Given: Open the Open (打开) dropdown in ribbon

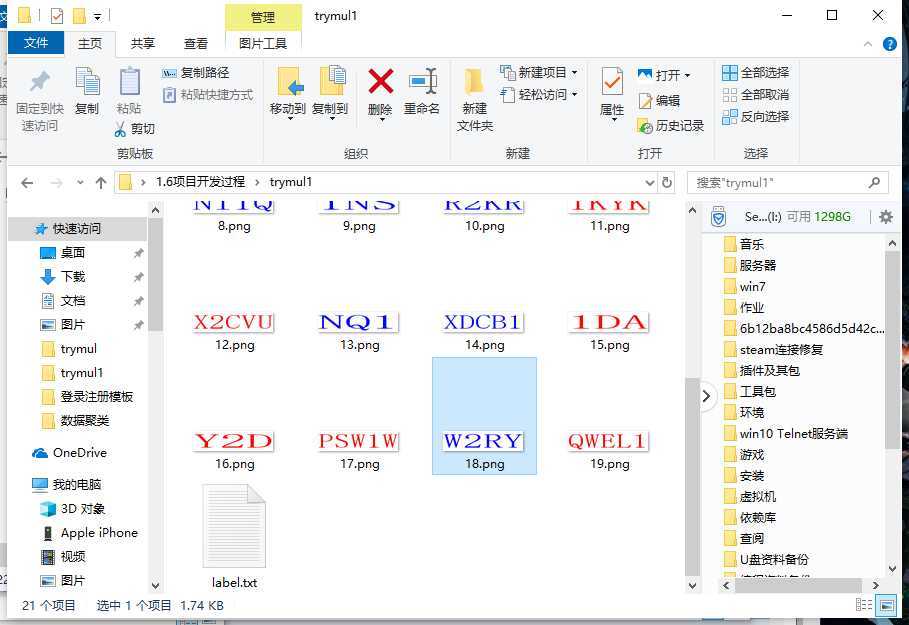Looking at the screenshot, I should 664,75.
